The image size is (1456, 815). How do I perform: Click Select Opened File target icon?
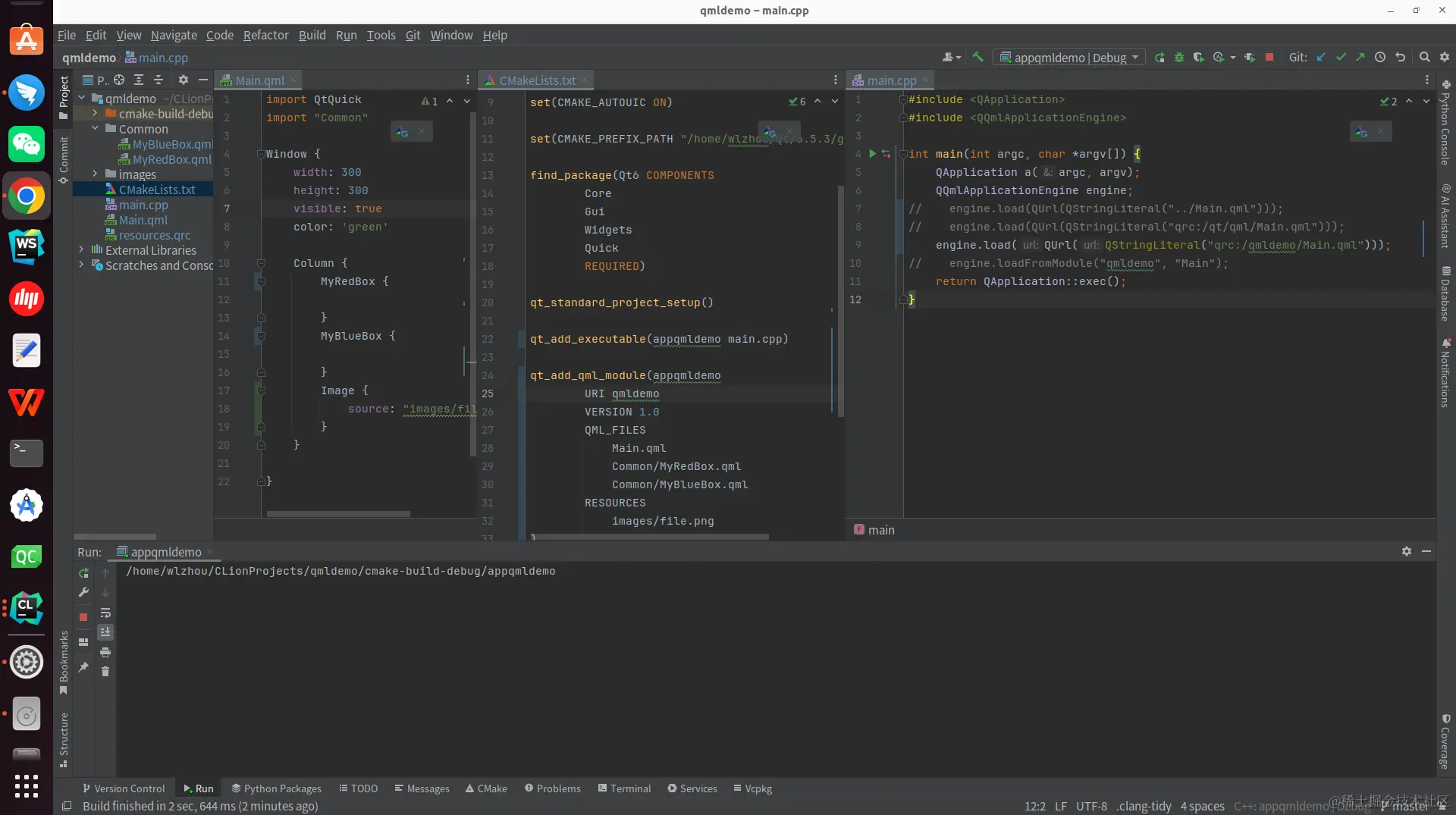(119, 80)
